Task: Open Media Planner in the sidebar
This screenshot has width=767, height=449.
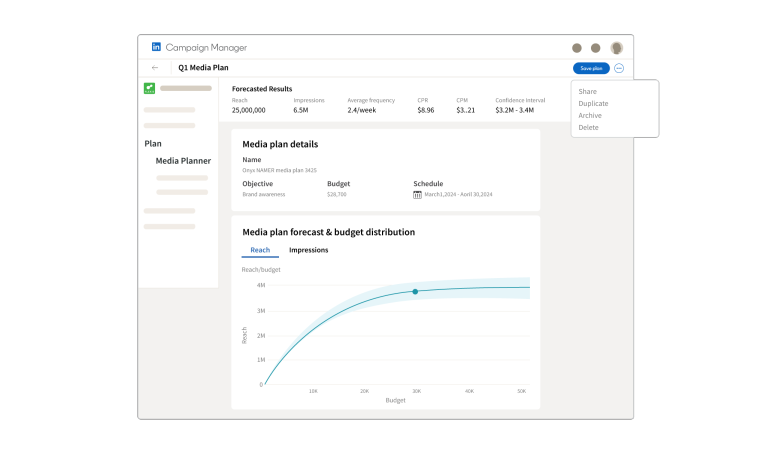Action: (183, 160)
